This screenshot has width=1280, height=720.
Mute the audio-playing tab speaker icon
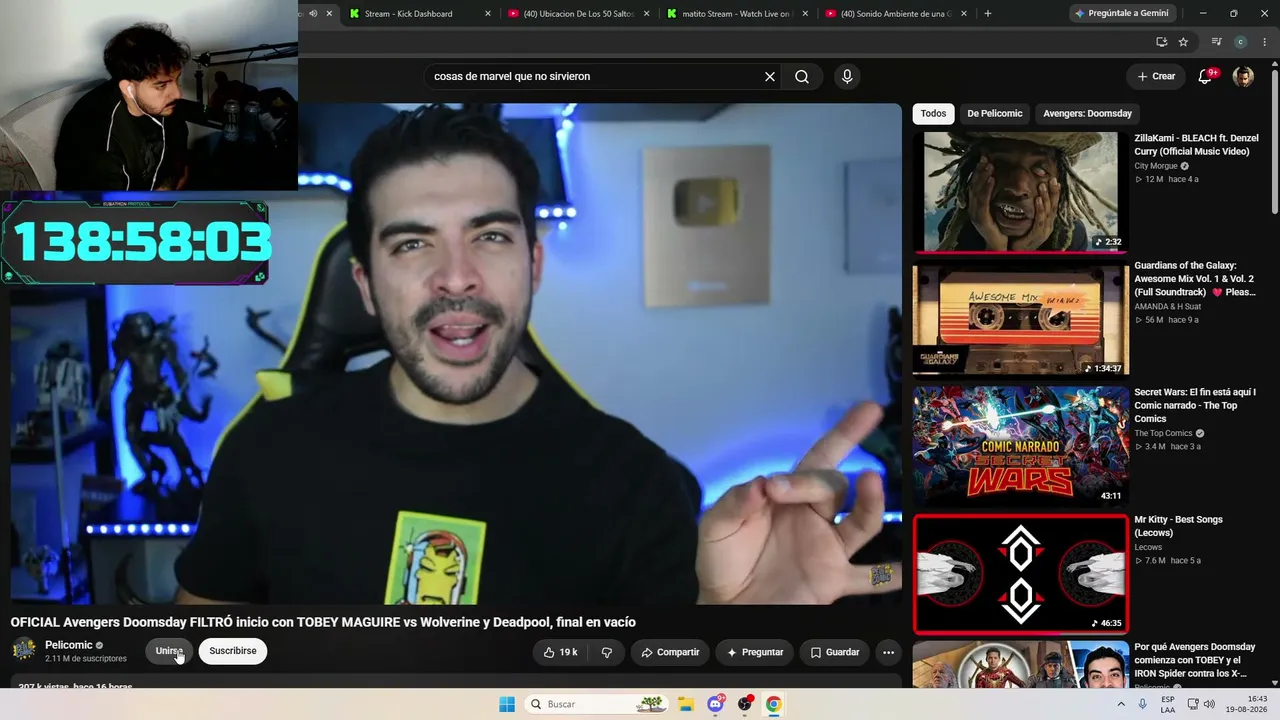coord(313,14)
